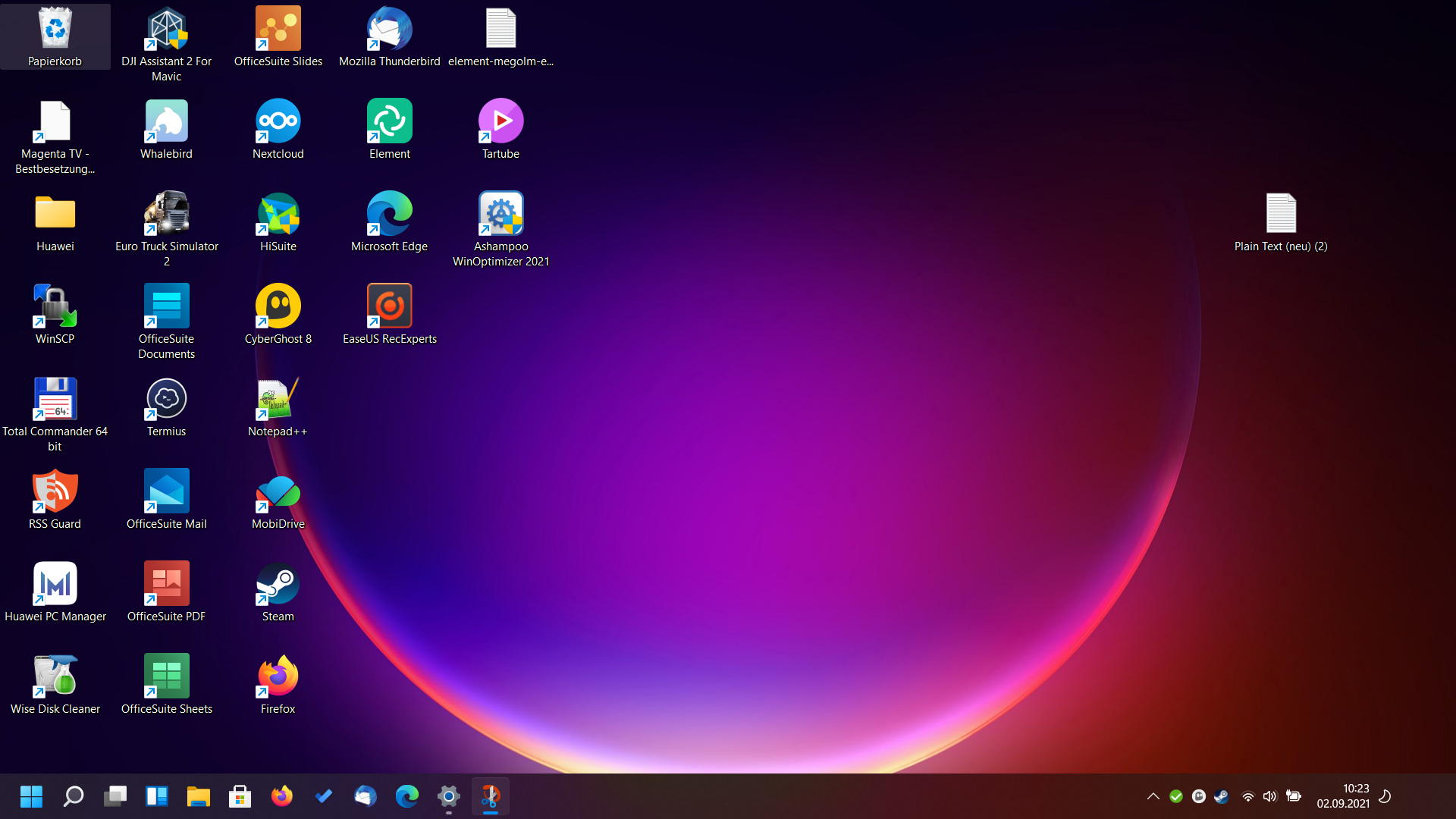Select OfficeSuite Slides desktop icon
This screenshot has width=1456, height=819.
tap(278, 37)
